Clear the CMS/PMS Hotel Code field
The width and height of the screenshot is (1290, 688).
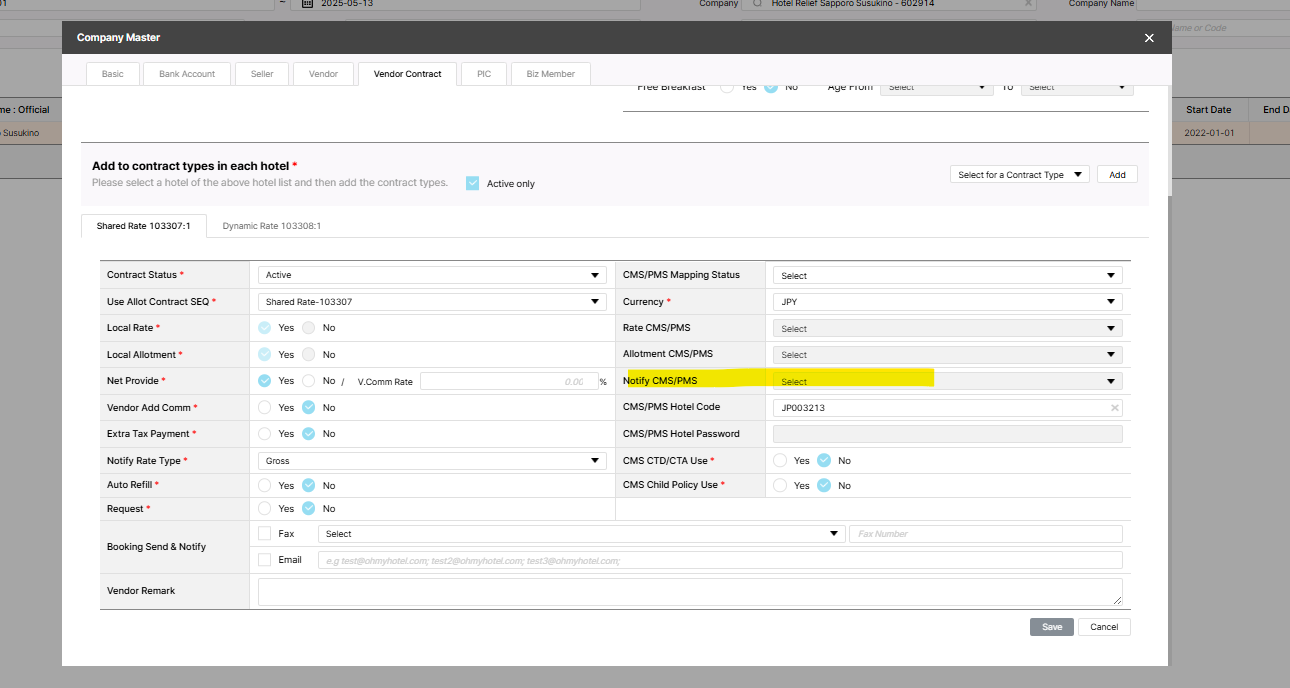(1114, 408)
